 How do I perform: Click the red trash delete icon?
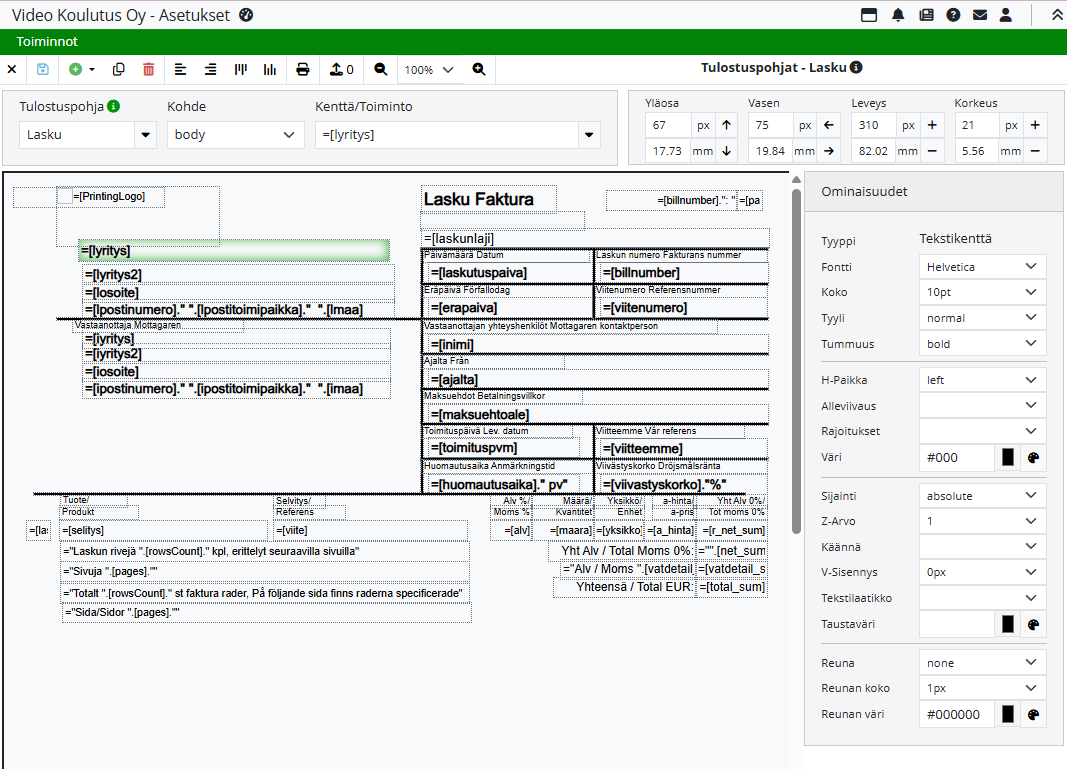click(148, 69)
